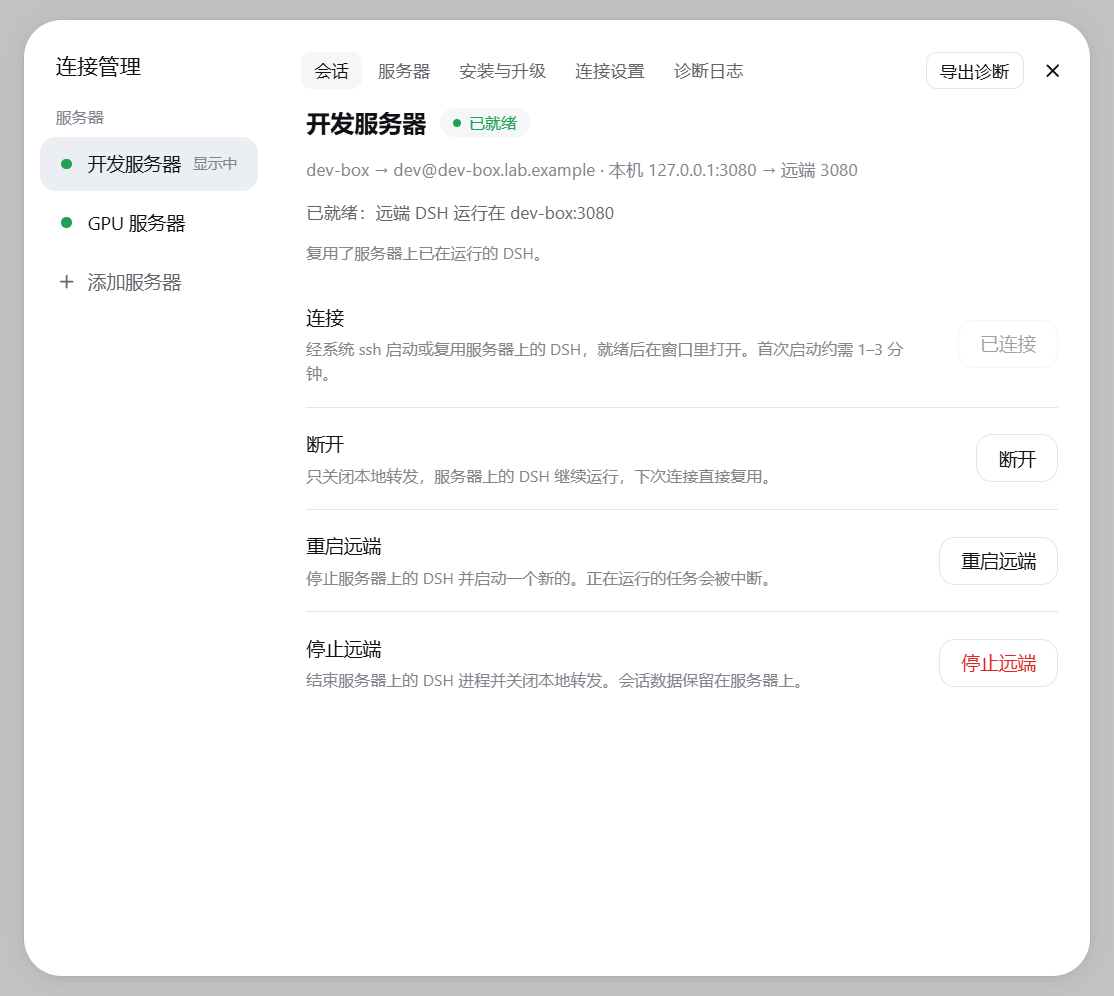Click the 导出诊断 button
This screenshot has height=996, width=1114.
(x=974, y=71)
